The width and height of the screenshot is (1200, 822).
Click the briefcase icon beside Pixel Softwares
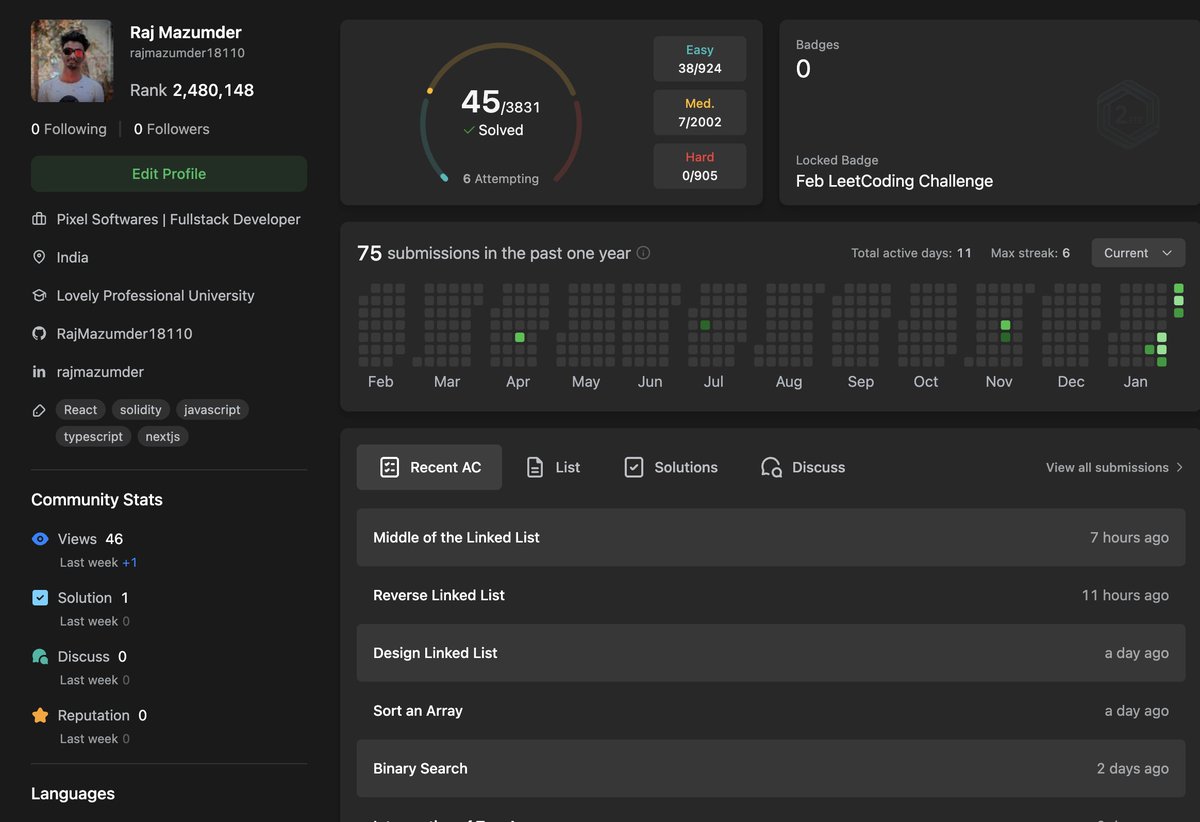[39, 219]
